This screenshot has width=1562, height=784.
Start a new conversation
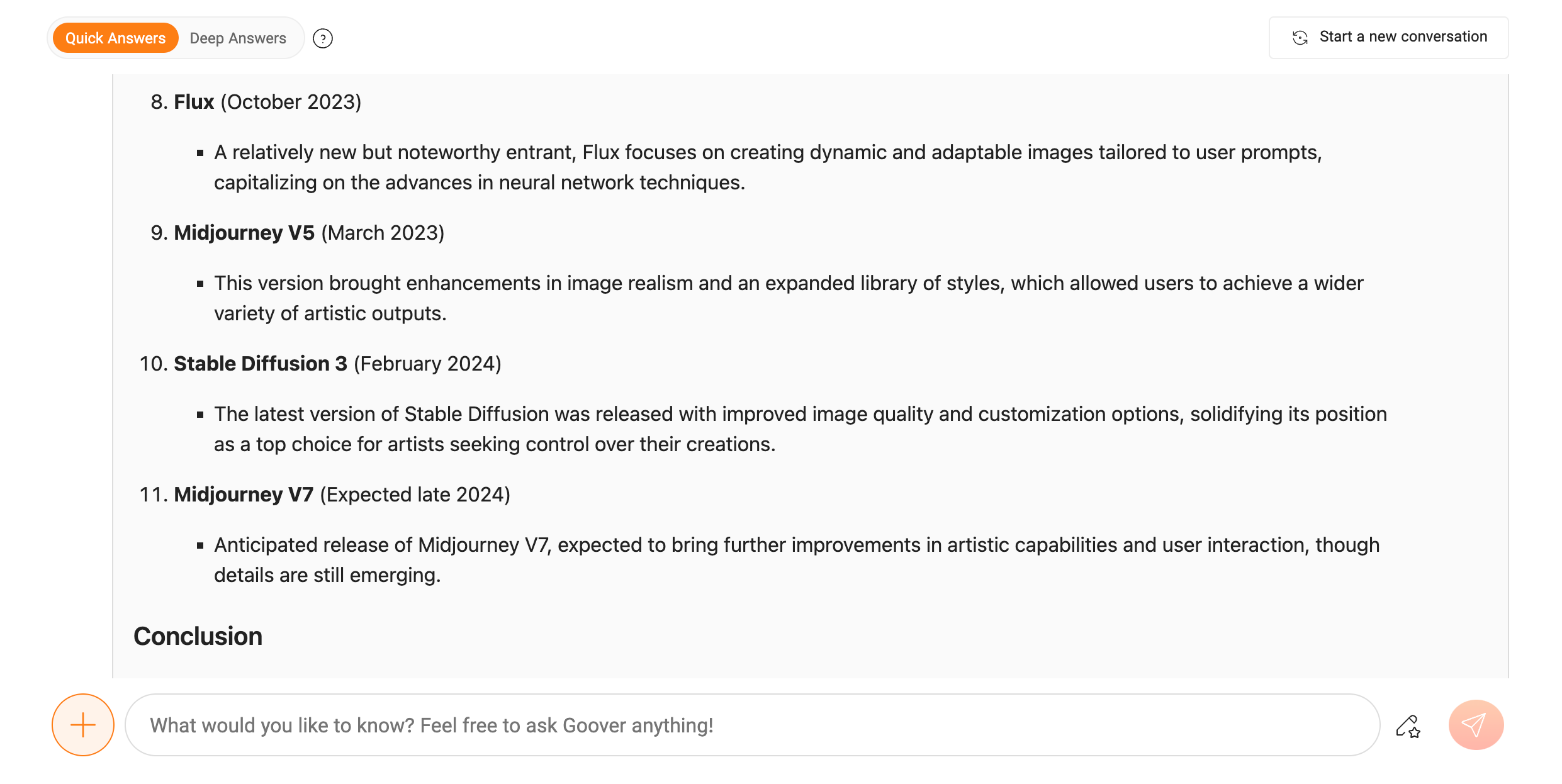[x=1388, y=38]
